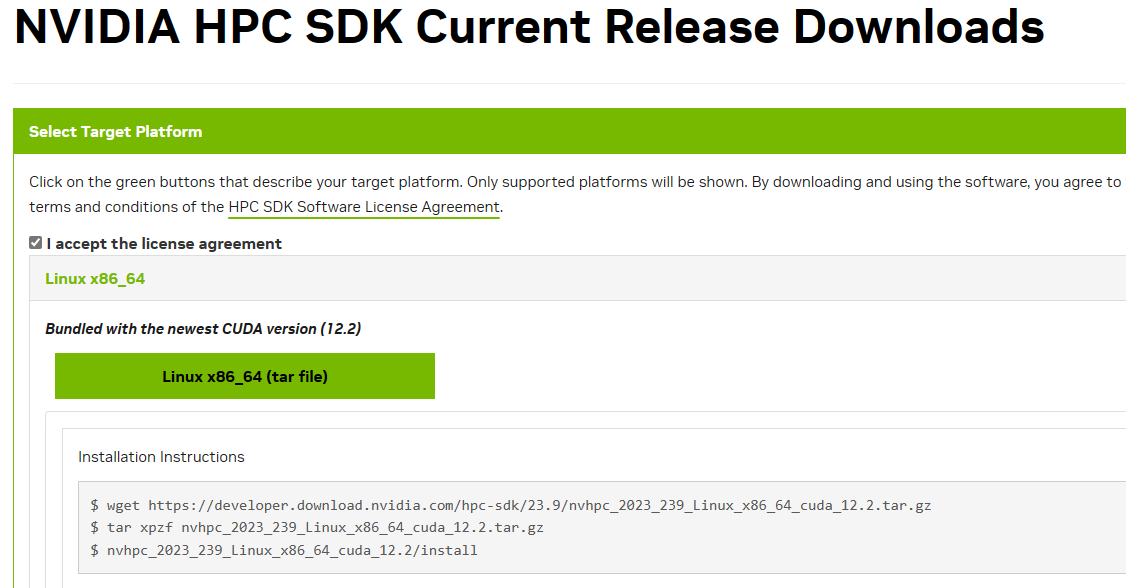Click the Select Target Platform header bar

tap(569, 131)
